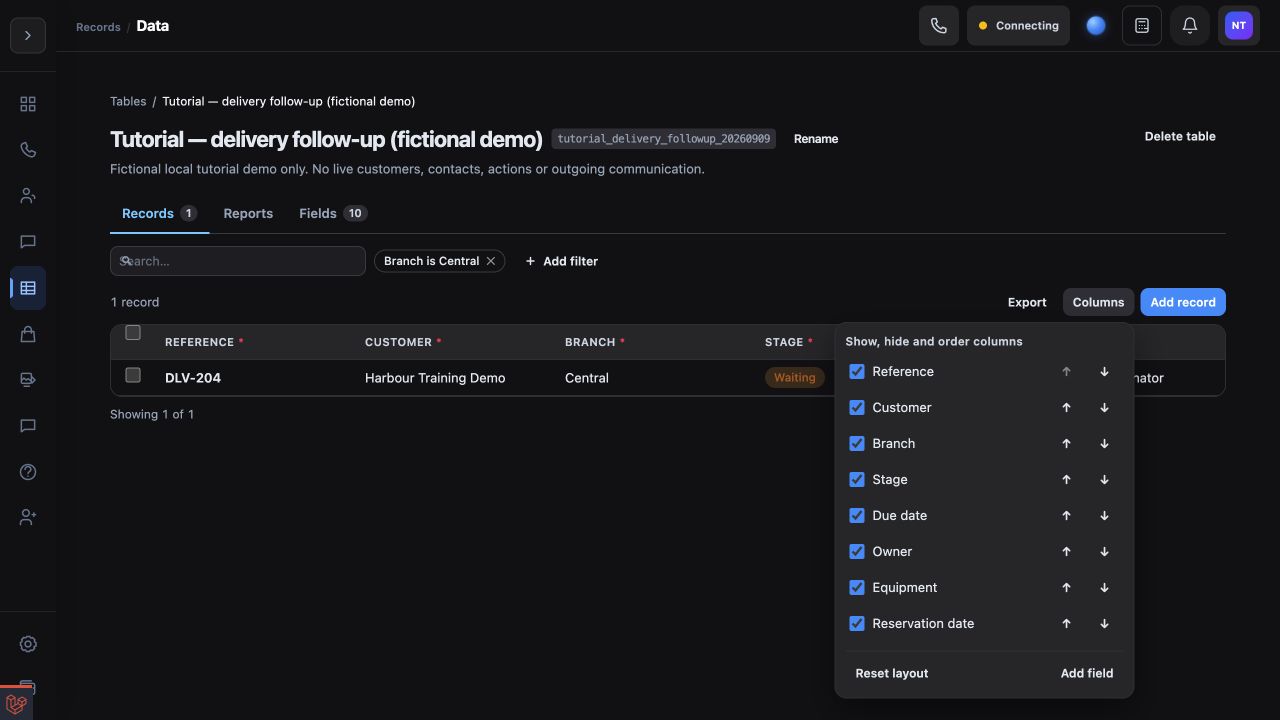This screenshot has width=1280, height=720.
Task: Expand the sidebar with the chevron button
Action: click(x=28, y=36)
